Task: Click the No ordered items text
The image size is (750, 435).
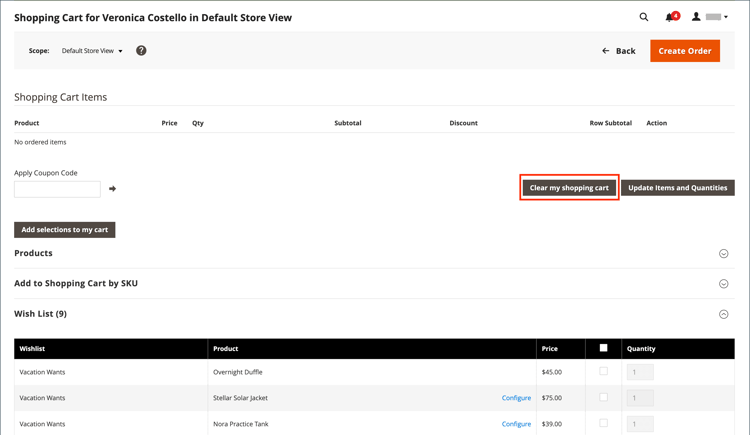Action: coord(40,142)
